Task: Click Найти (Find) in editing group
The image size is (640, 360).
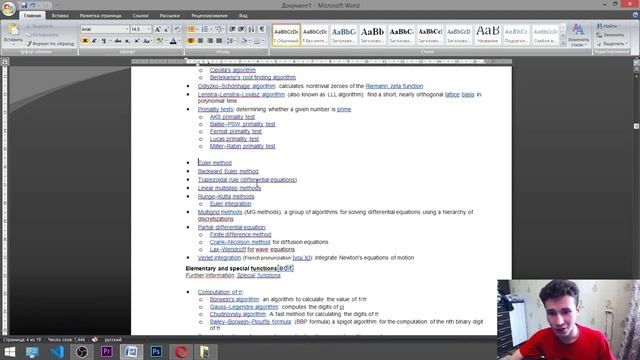Action: pos(610,26)
